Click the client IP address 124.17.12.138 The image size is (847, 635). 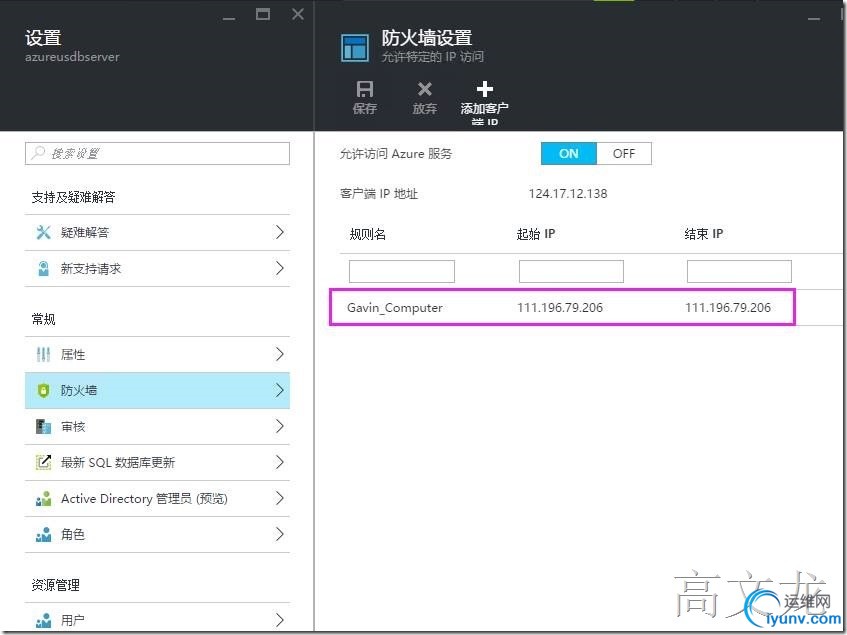coord(568,193)
